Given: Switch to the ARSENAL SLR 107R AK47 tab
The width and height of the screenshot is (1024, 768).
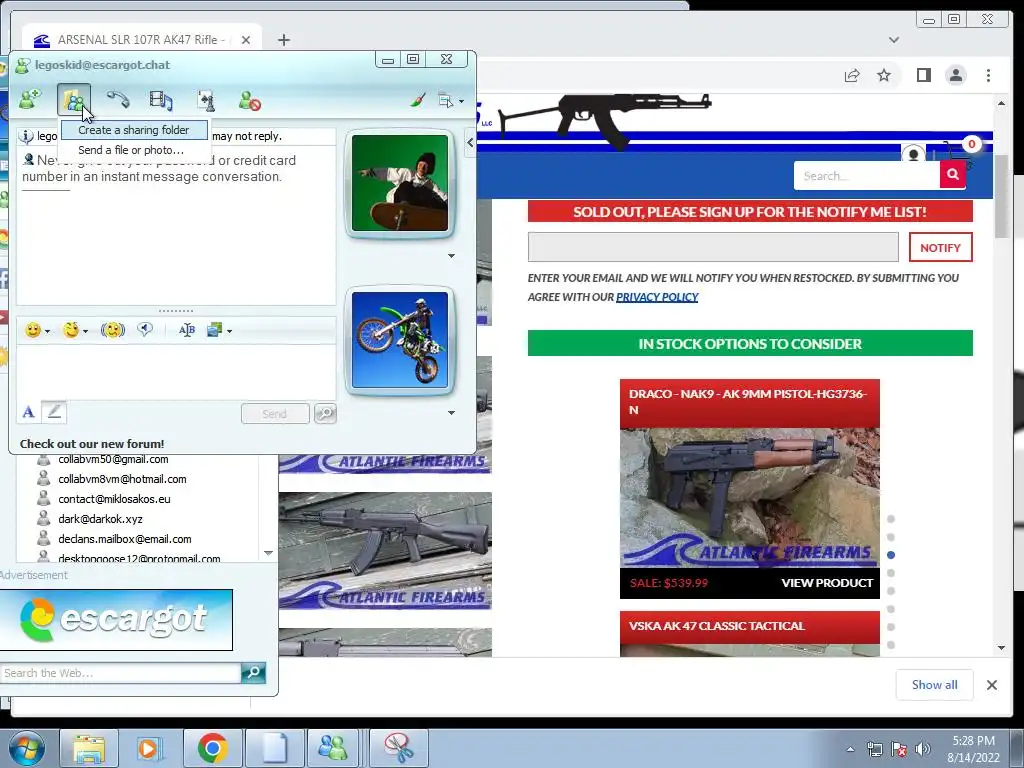Looking at the screenshot, I should pos(141,40).
